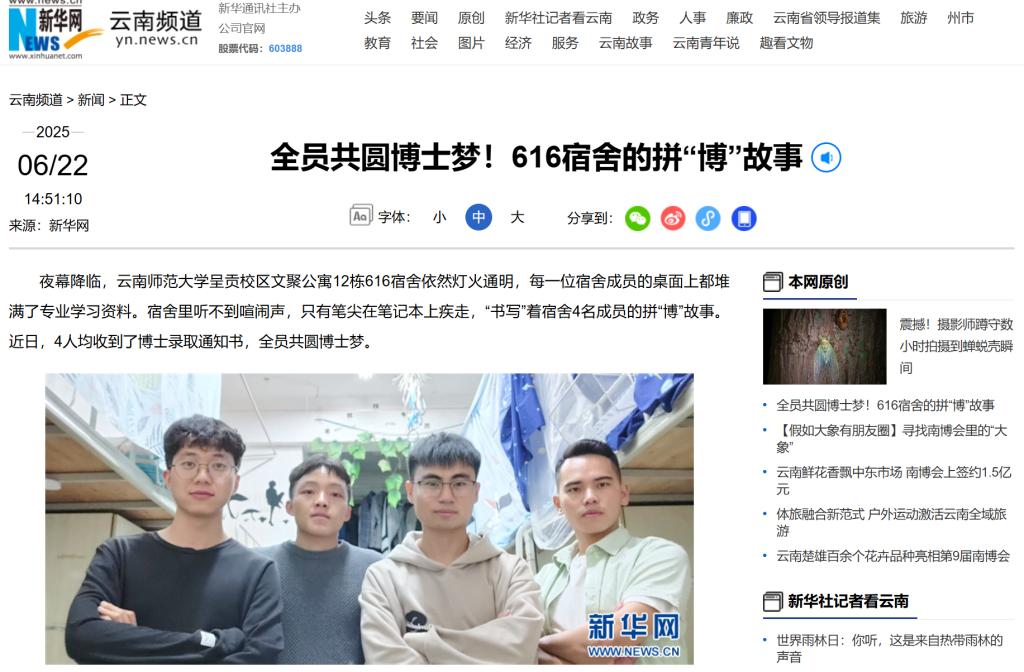Share article to Weibo
This screenshot has width=1024, height=672.
673,218
